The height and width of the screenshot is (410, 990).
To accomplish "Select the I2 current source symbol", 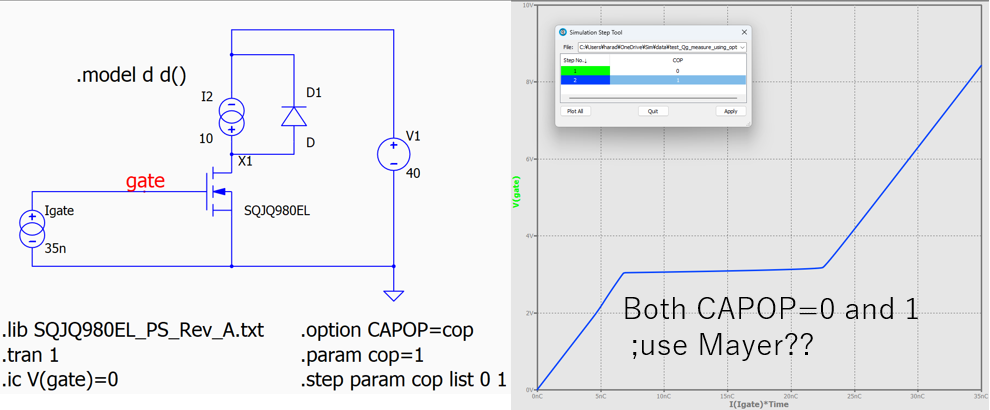I will [232, 117].
